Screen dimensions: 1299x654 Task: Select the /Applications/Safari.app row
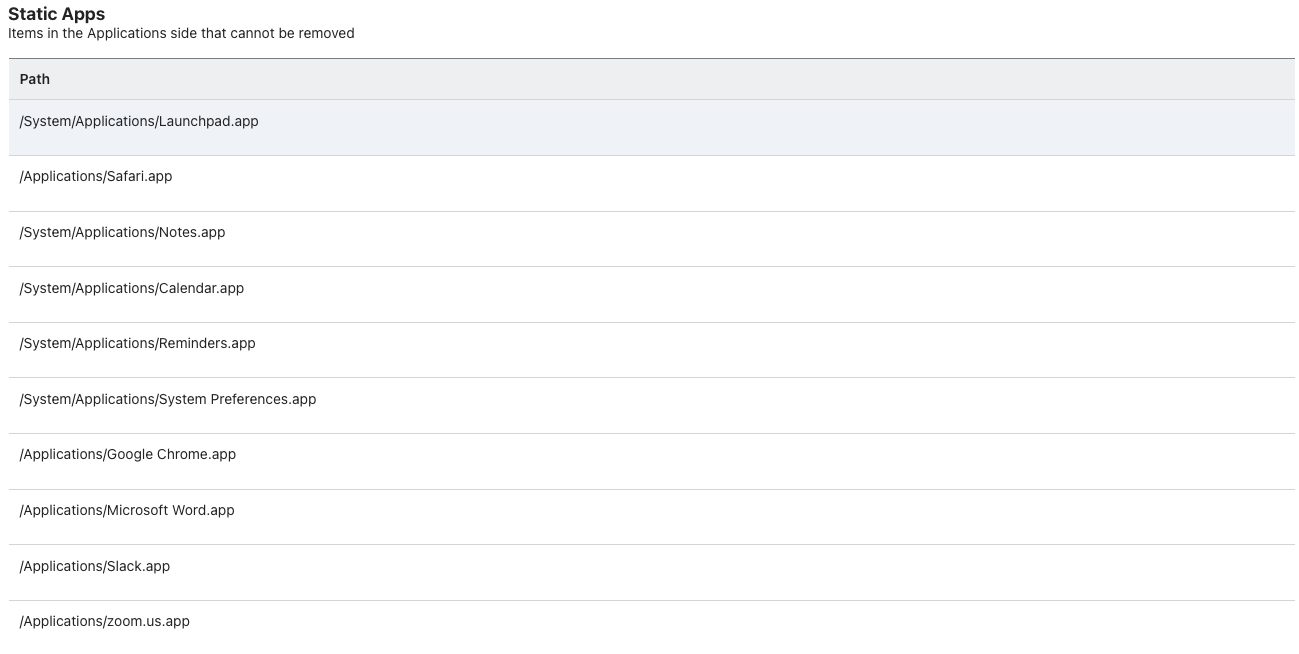[651, 183]
